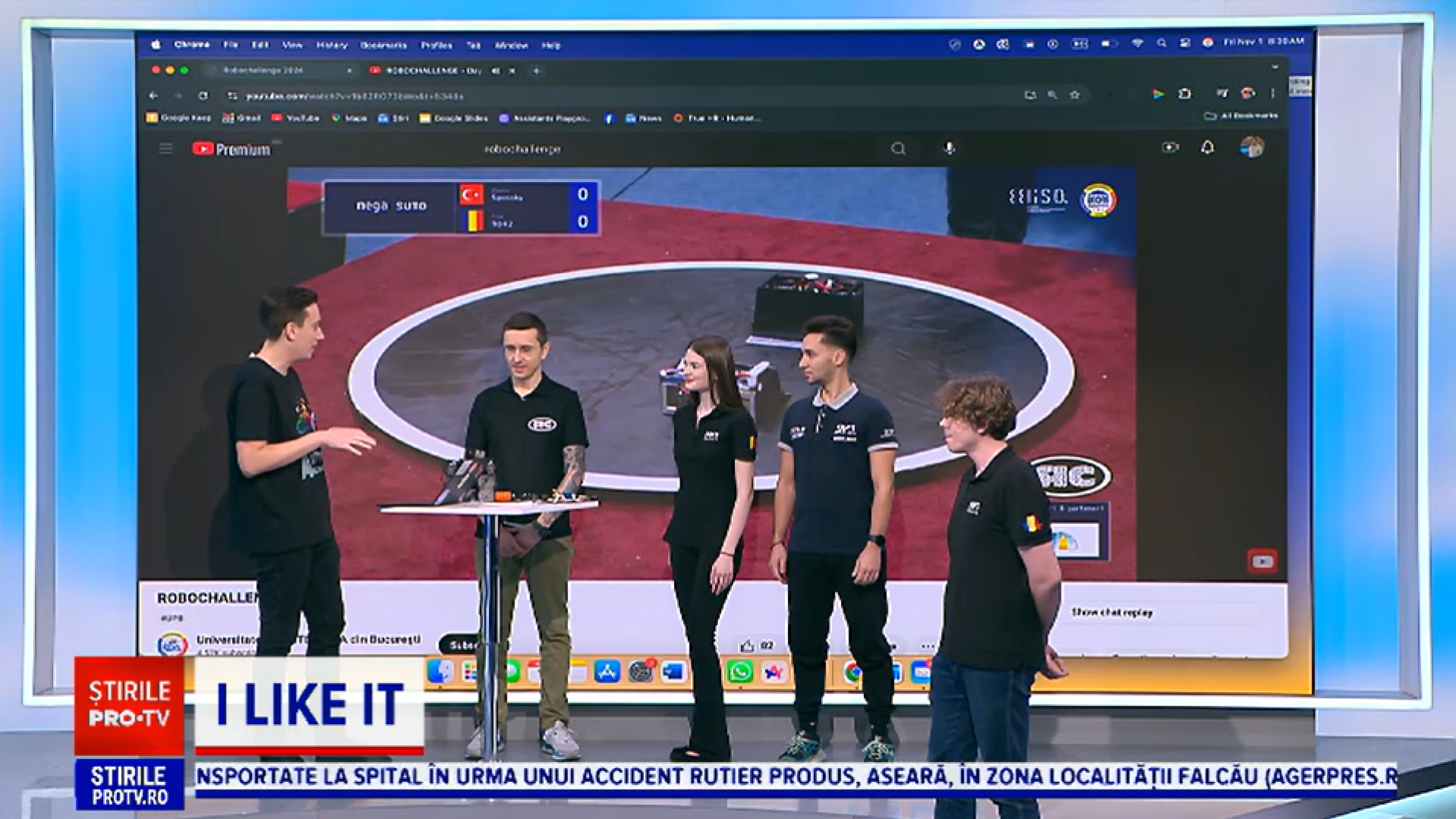Reload the page in Chrome

coord(202,96)
